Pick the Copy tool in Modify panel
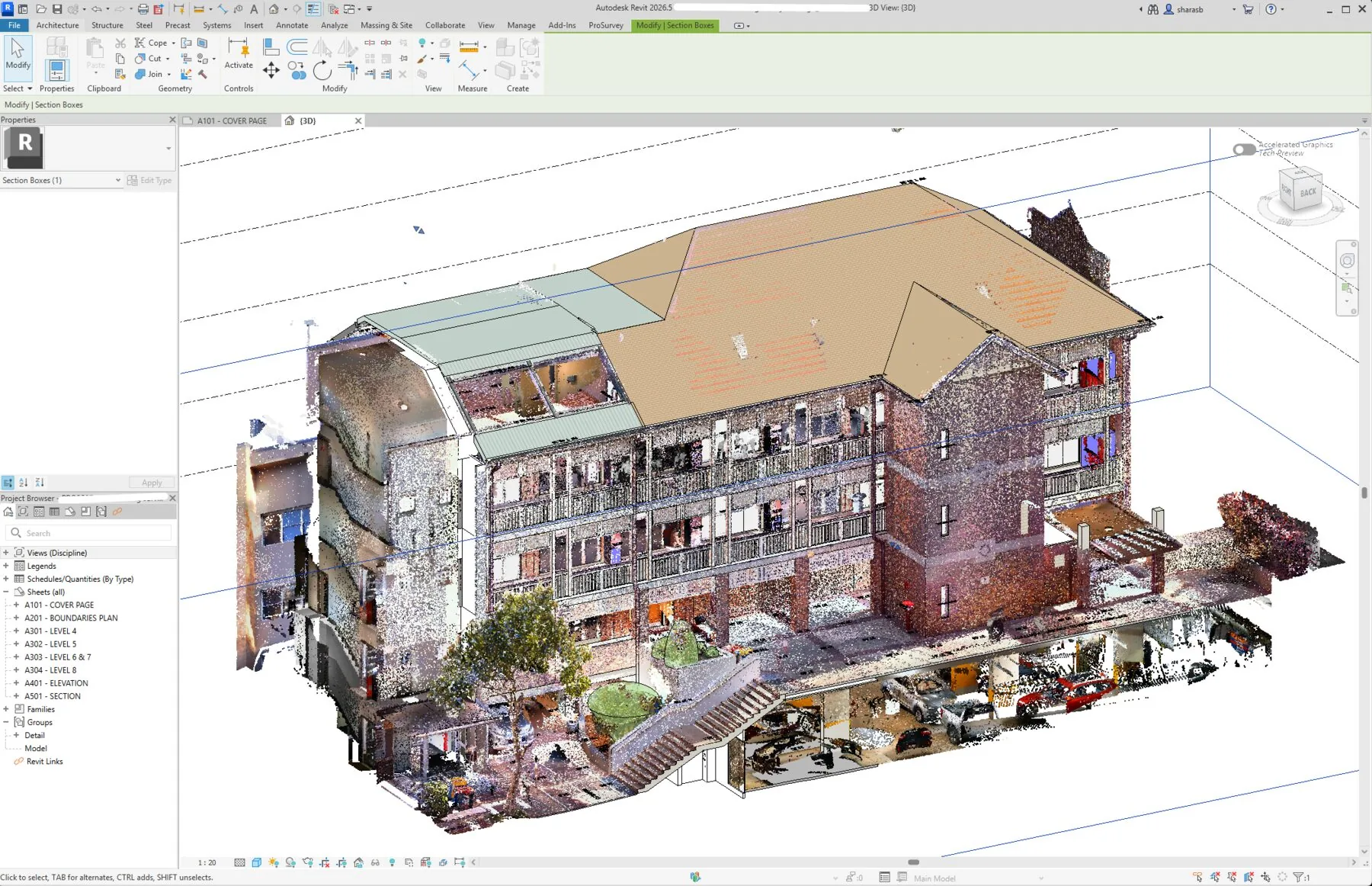The image size is (1372, 886). click(297, 71)
